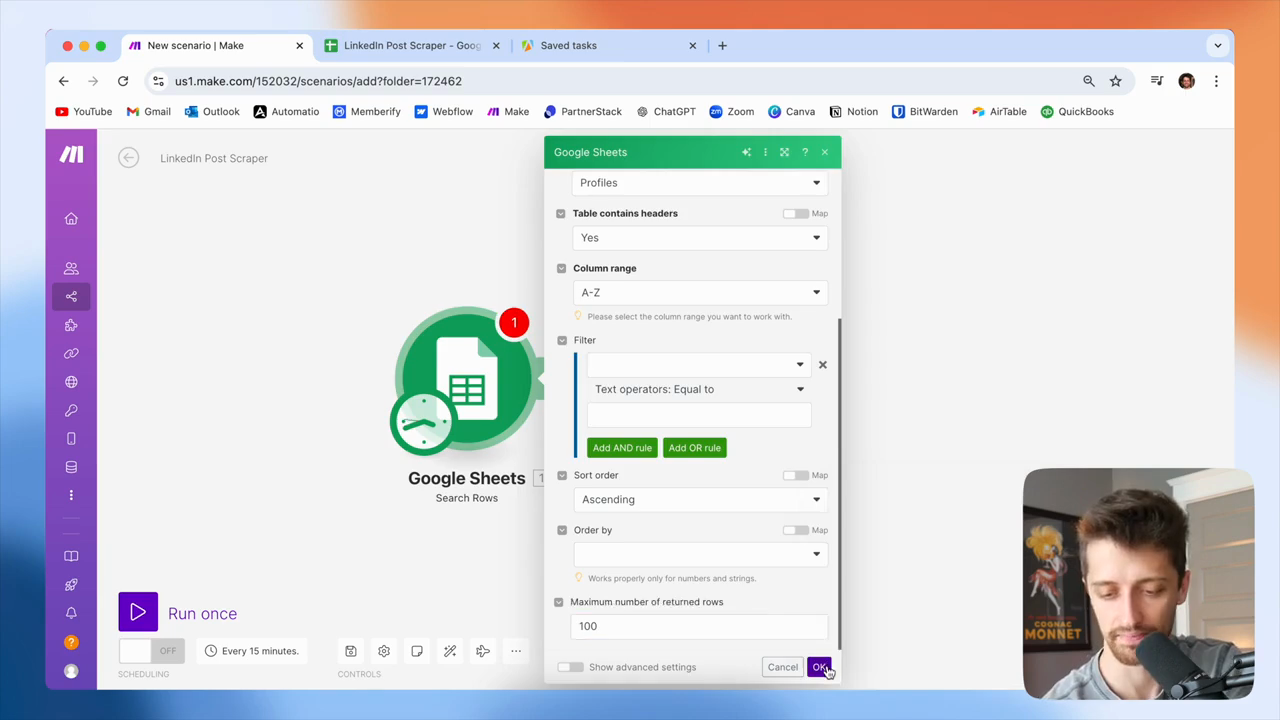The width and height of the screenshot is (1280, 720).
Task: Open the ChatGPT bookmark
Action: 666,112
